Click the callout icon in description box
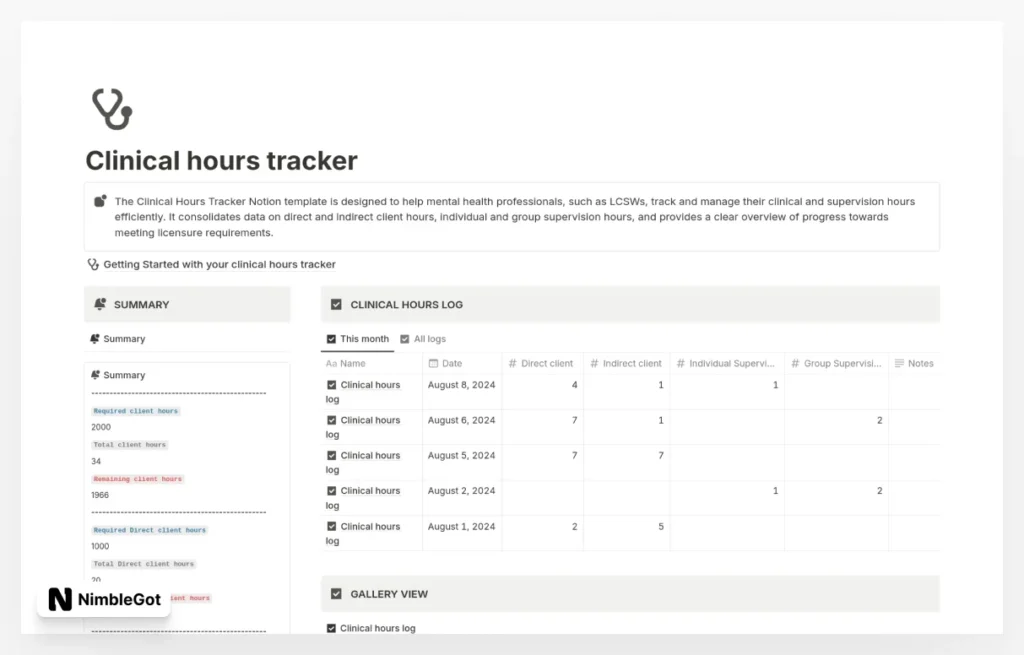This screenshot has width=1024, height=655. [x=100, y=202]
